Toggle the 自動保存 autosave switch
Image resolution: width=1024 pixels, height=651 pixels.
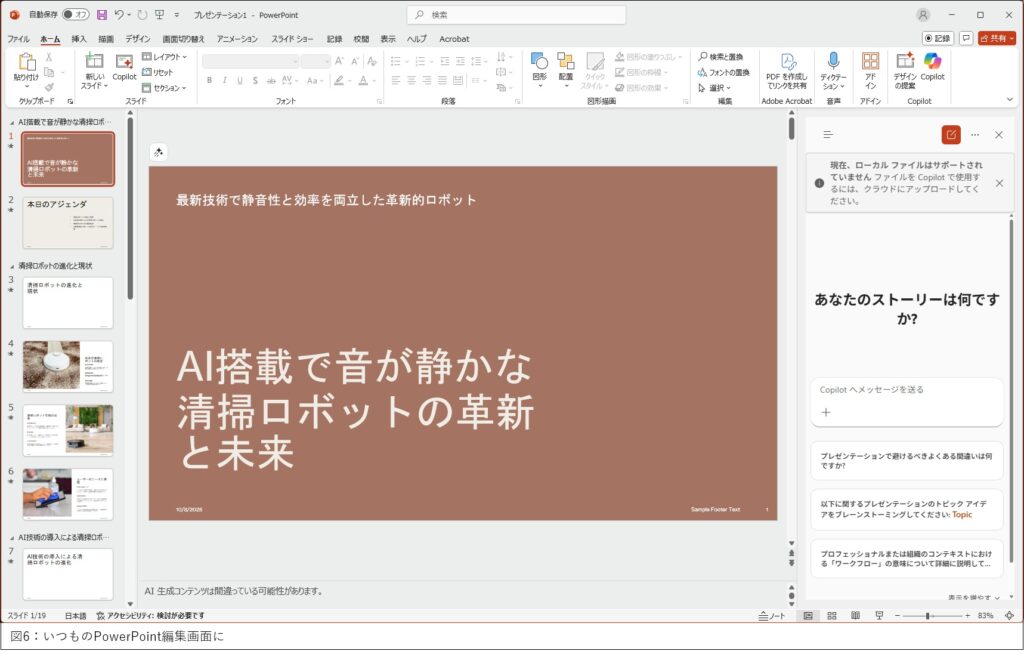coord(75,15)
